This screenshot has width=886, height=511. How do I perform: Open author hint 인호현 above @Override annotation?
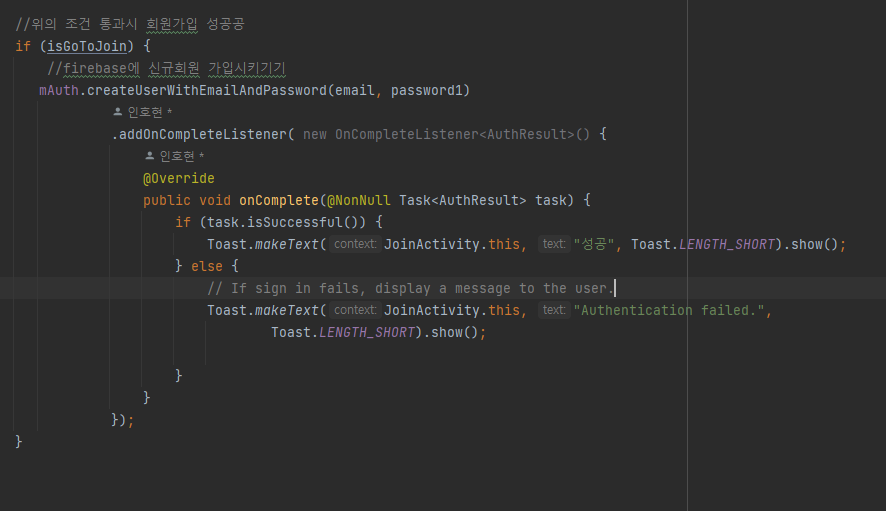(x=177, y=155)
